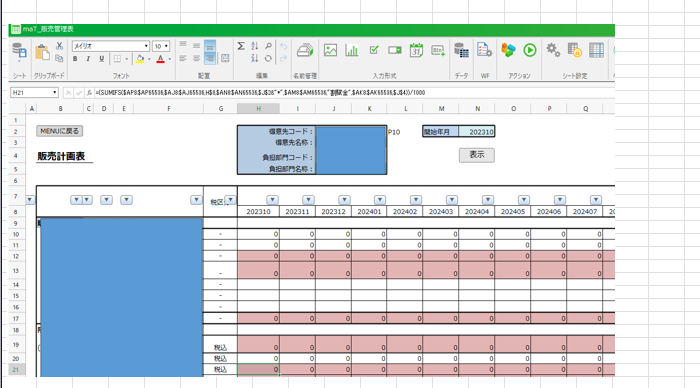Click the 表示 button

477,155
